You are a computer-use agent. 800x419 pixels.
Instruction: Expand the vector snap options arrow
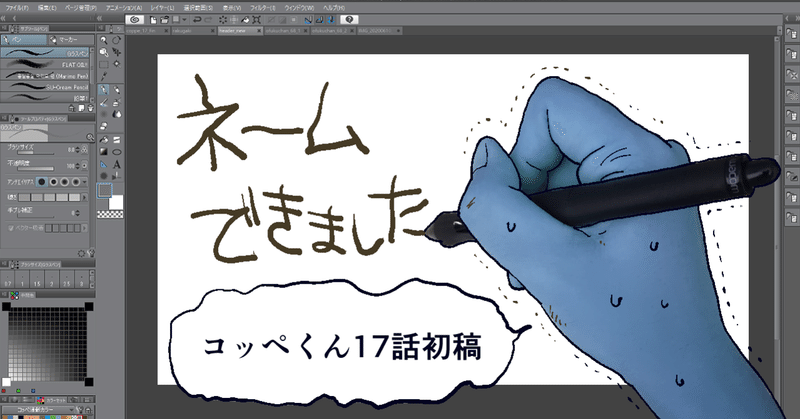(x=85, y=228)
